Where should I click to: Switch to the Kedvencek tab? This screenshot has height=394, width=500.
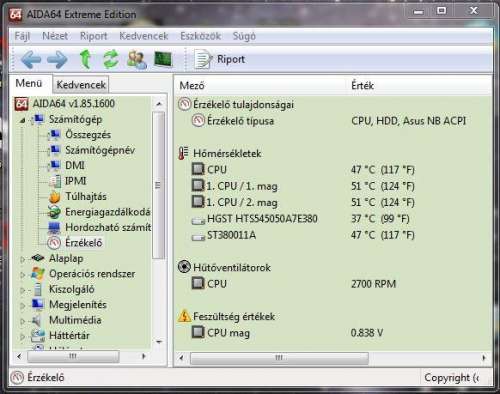(81, 85)
